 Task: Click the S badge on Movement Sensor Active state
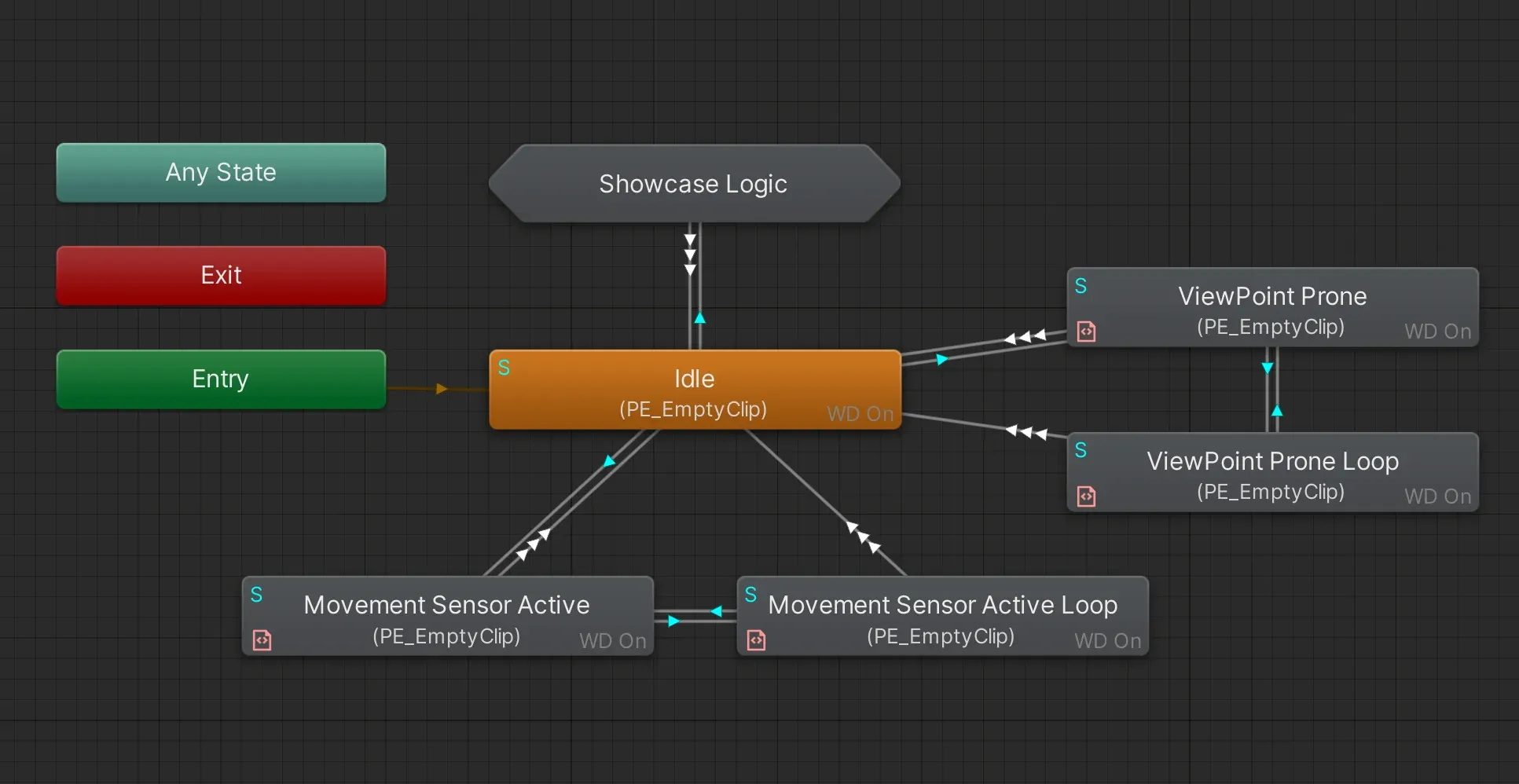(x=258, y=595)
